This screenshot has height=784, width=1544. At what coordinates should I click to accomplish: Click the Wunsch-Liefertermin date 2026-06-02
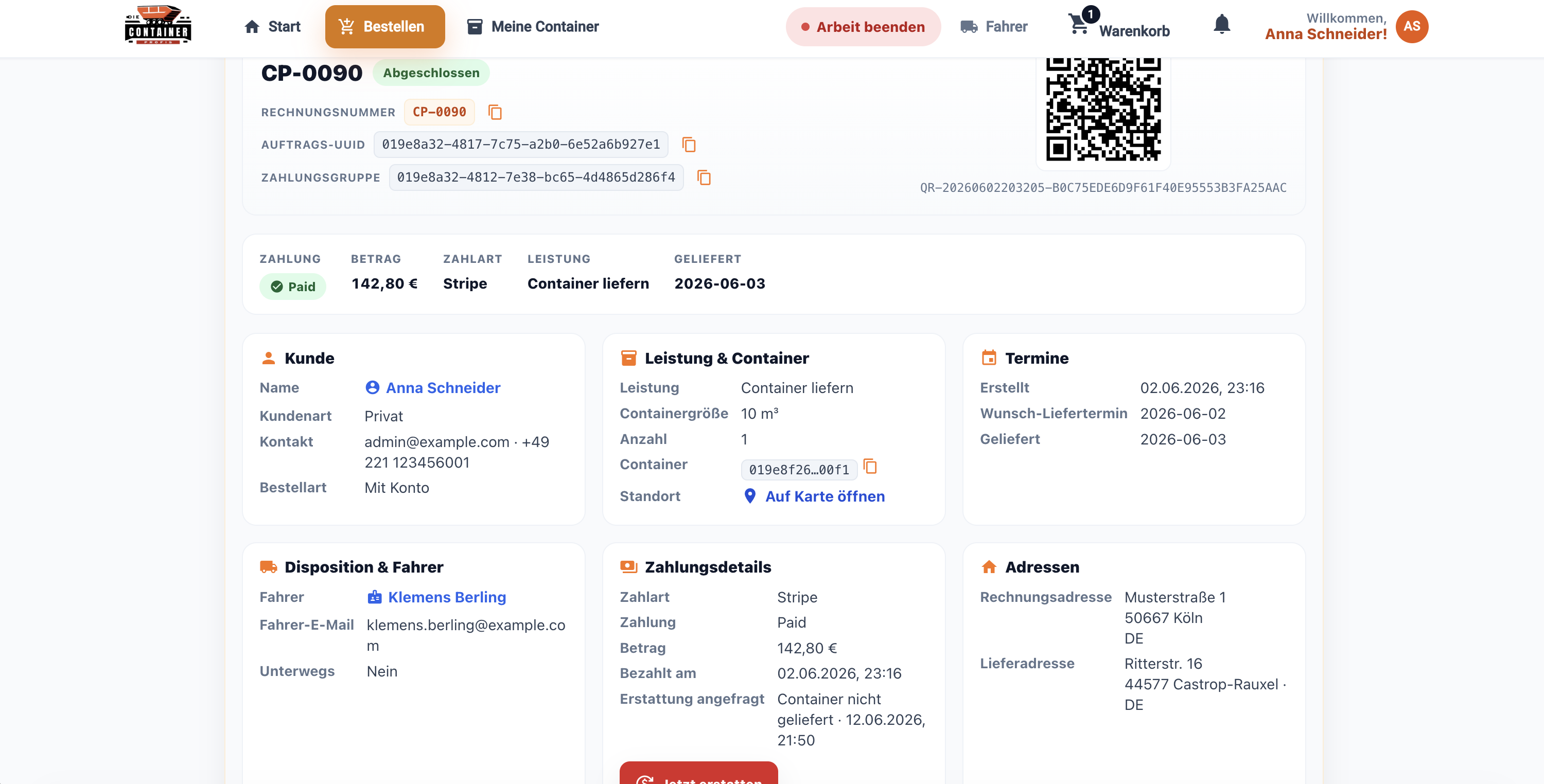coord(1183,413)
